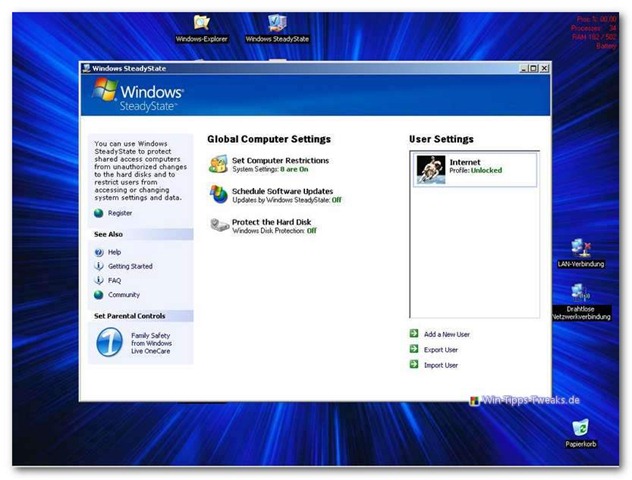The height and width of the screenshot is (480, 632).
Task: Open Family Safety from Windows Live OneCare
Action: click(x=151, y=343)
